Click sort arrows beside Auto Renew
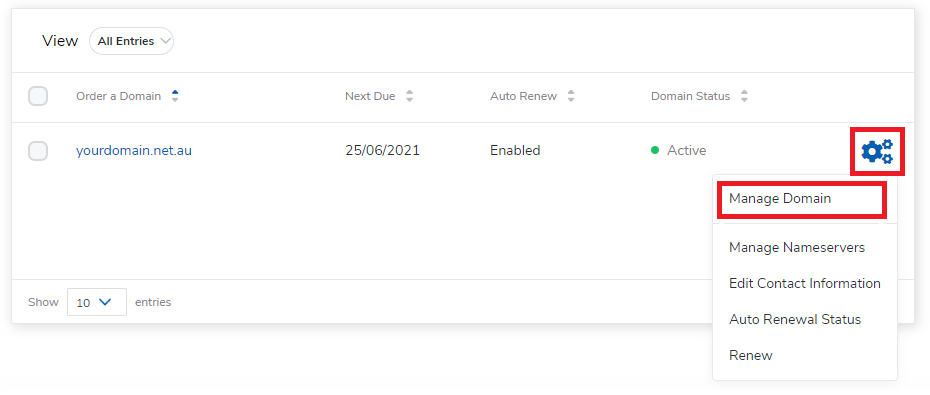930x395 pixels. (571, 96)
